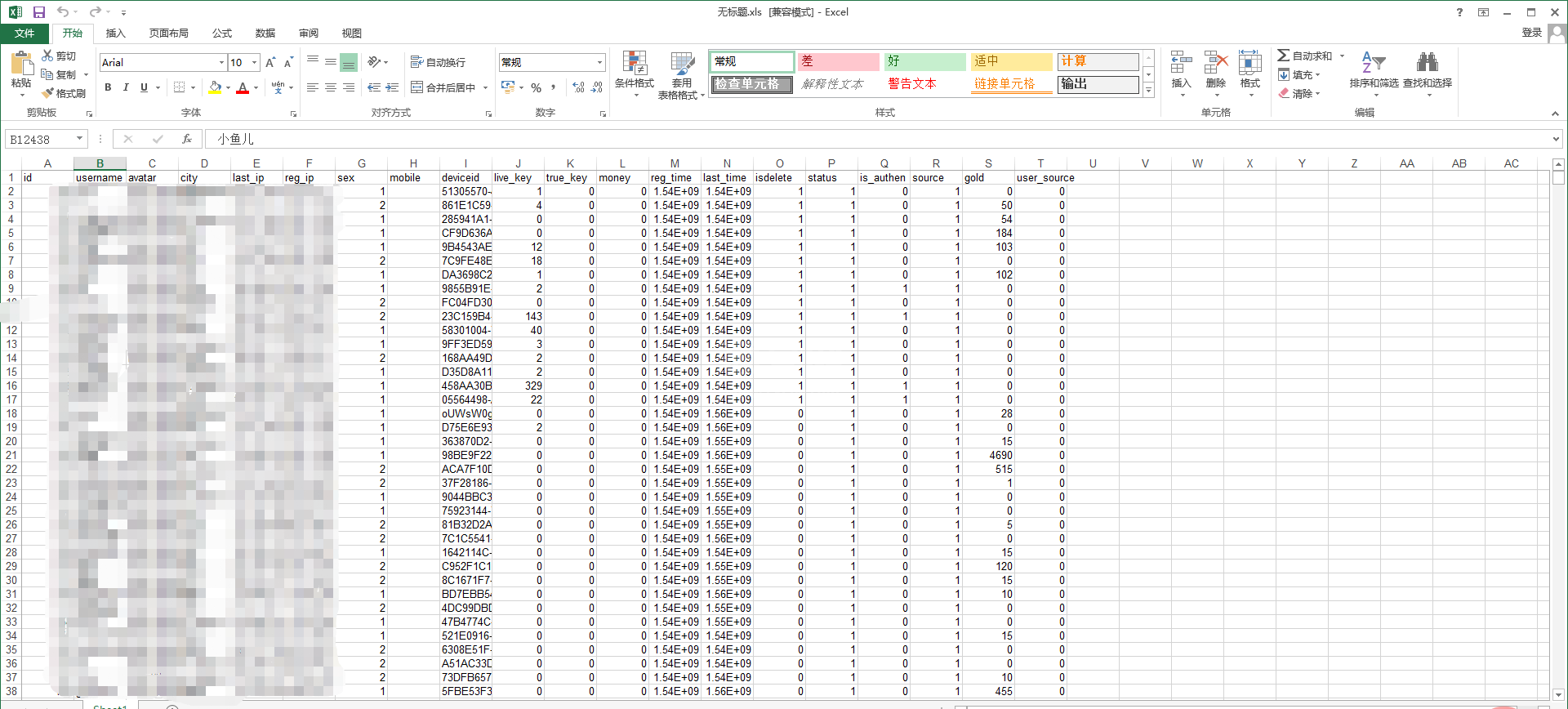The width and height of the screenshot is (1568, 709).
Task: Open the 常规 number format dropdown
Action: tap(599, 63)
